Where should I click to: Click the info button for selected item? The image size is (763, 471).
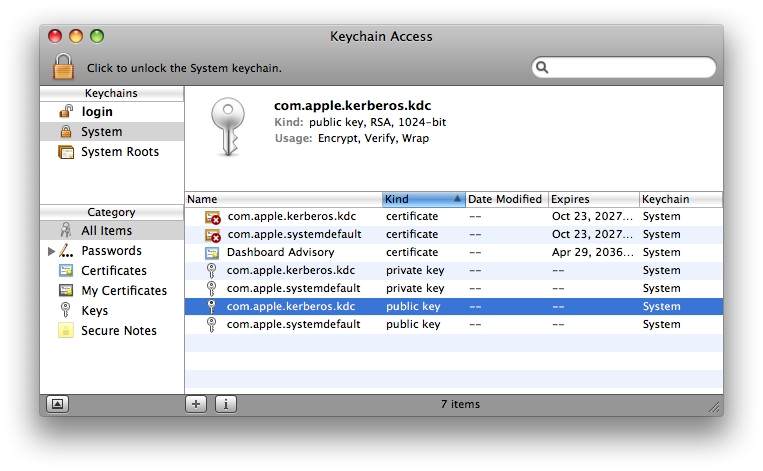click(x=226, y=404)
